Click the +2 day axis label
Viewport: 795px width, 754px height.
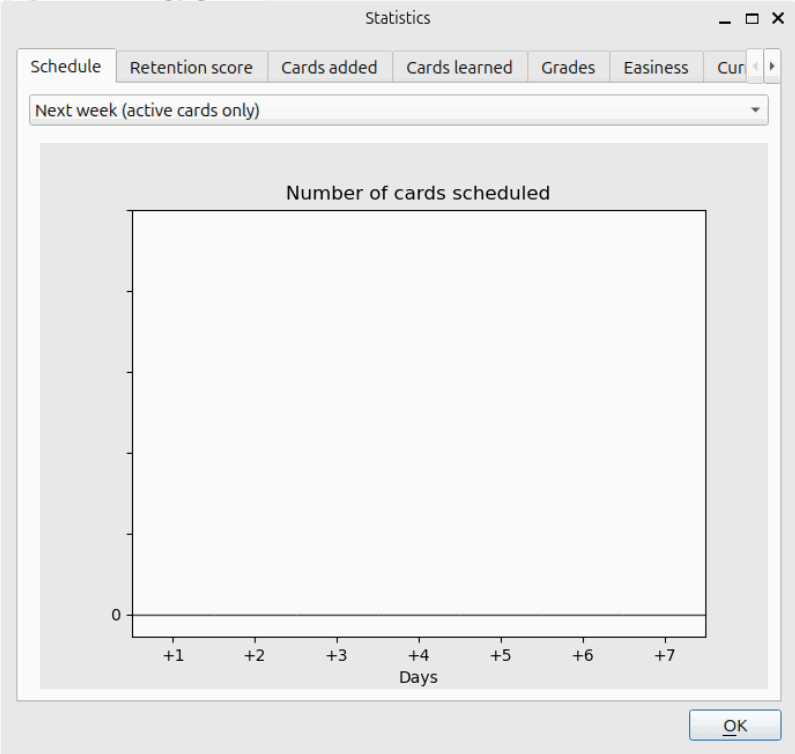click(x=255, y=656)
